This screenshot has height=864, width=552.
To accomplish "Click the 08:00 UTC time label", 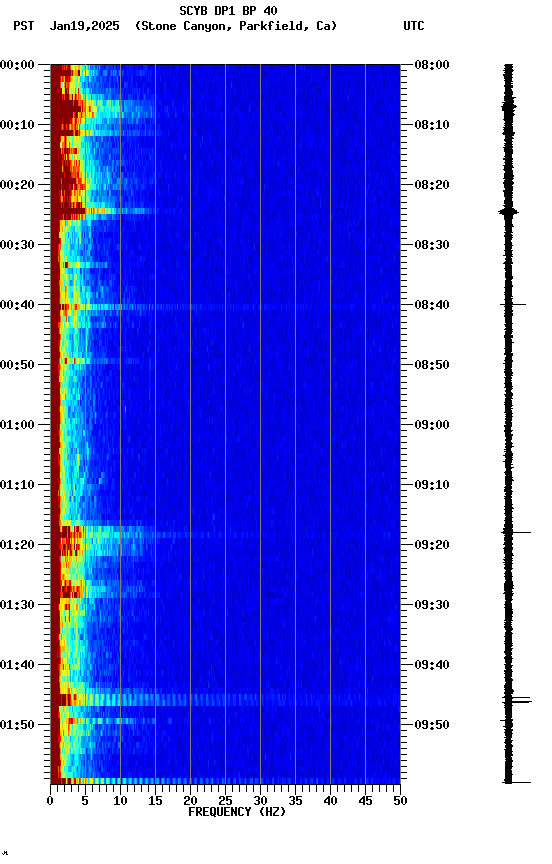I will coord(432,65).
